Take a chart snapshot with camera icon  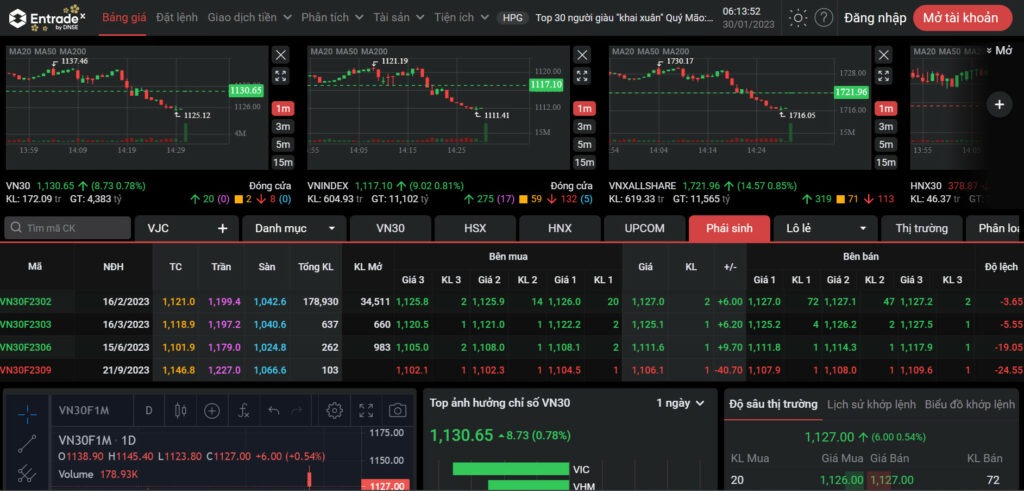click(397, 410)
